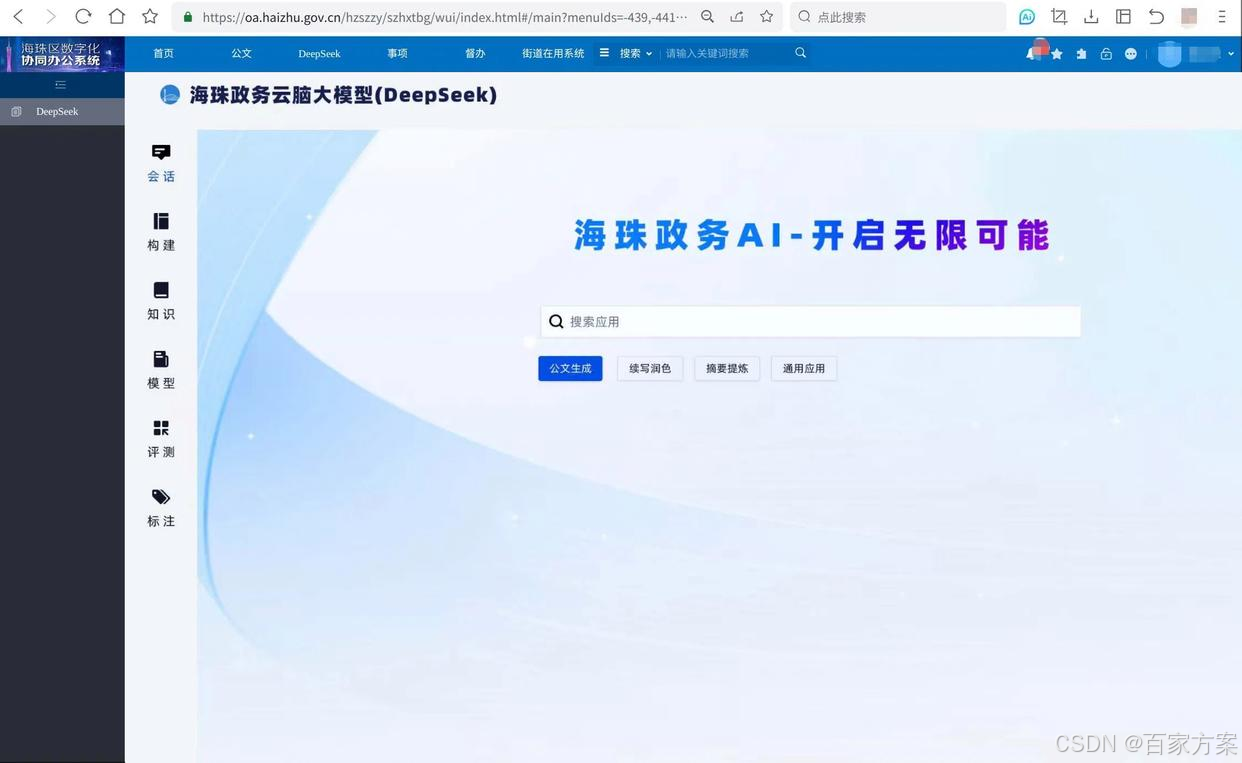Image resolution: width=1242 pixels, height=763 pixels.
Task: Open the 首页 menu item
Action: pyautogui.click(x=163, y=53)
